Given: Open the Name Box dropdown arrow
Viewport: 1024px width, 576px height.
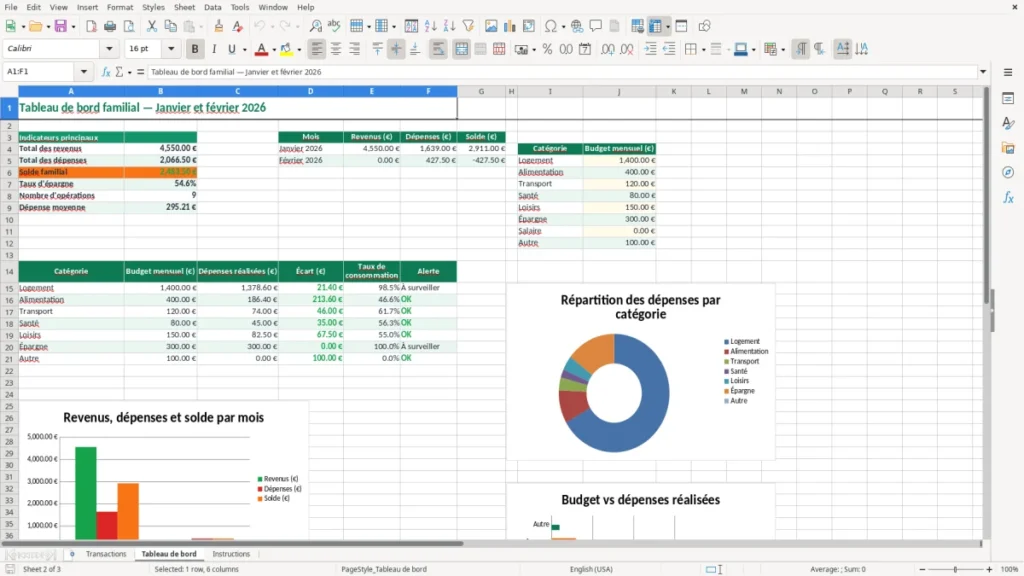Looking at the screenshot, I should (x=84, y=72).
